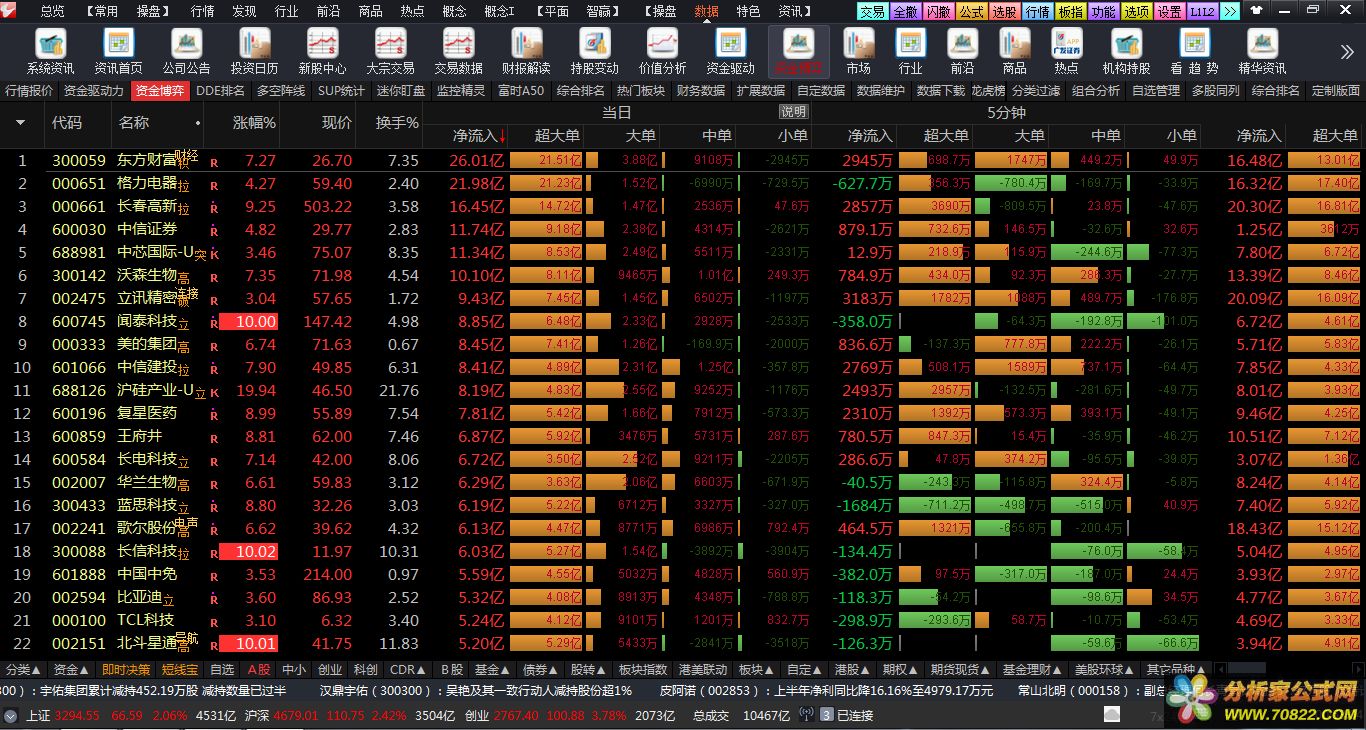Image resolution: width=1366 pixels, height=730 pixels.
Task: Open the 特色 menu
Action: (748, 11)
